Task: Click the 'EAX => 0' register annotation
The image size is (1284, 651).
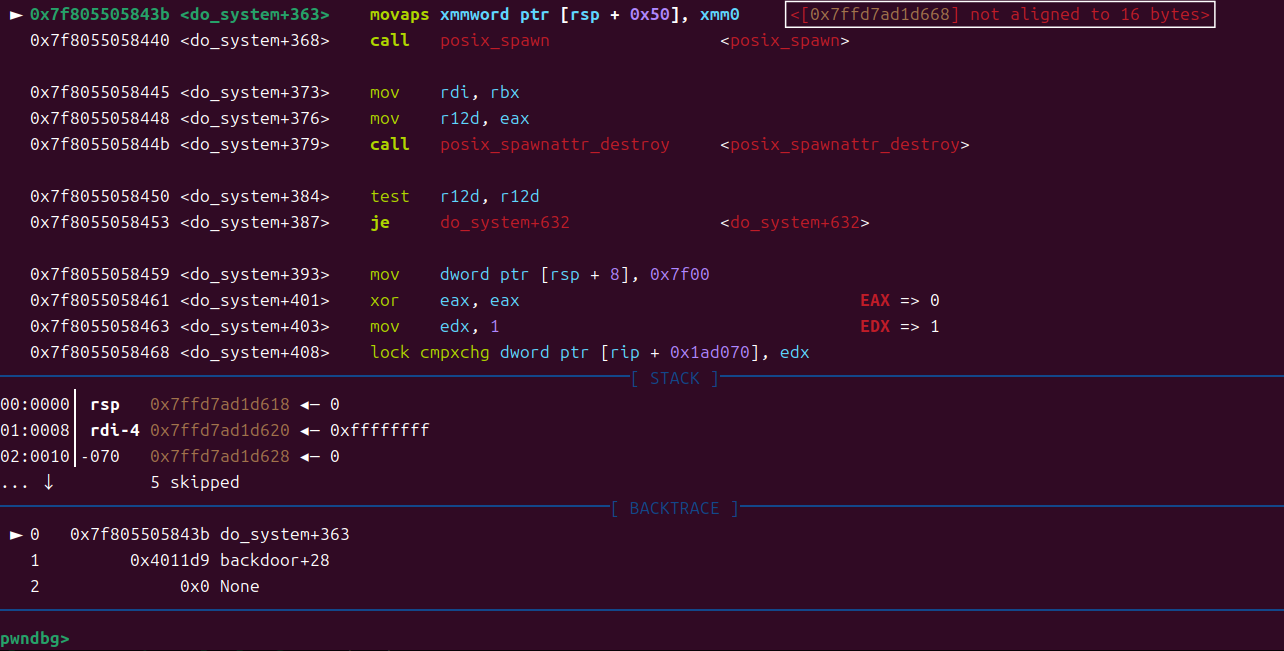Action: click(x=899, y=301)
